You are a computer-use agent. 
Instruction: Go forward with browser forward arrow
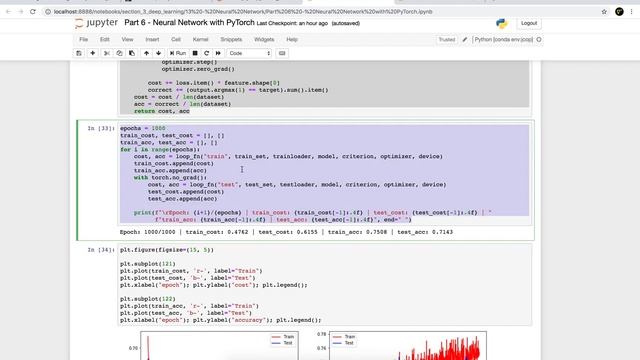[20, 12]
